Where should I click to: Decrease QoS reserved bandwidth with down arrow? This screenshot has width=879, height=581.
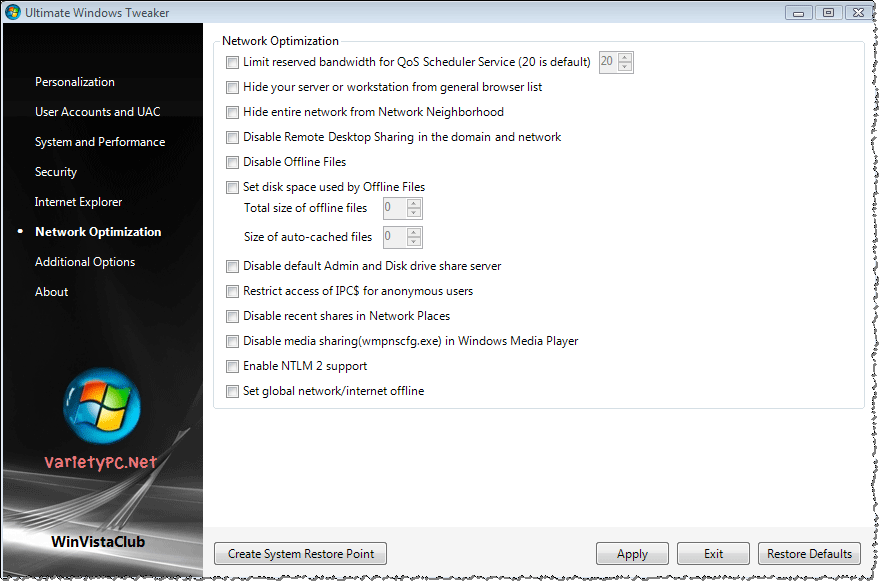point(625,67)
